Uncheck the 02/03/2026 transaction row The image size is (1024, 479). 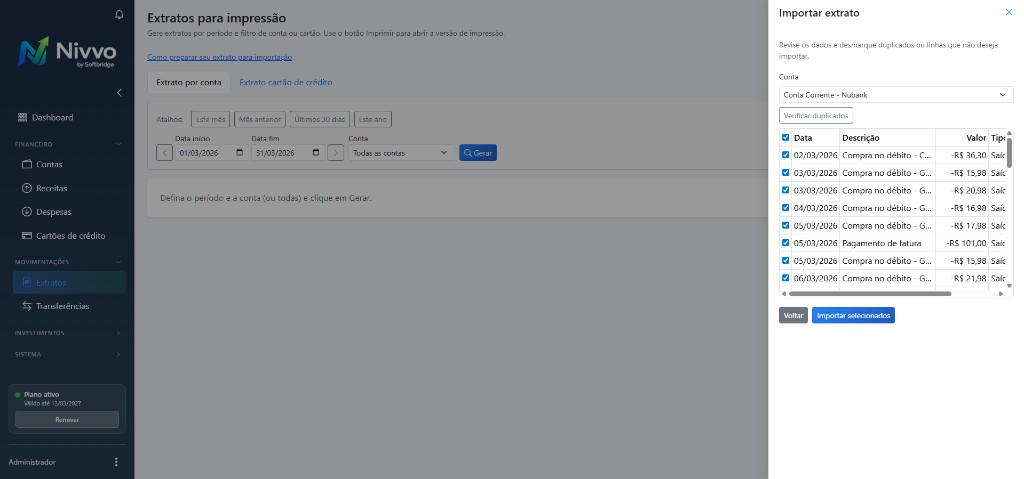pos(785,155)
